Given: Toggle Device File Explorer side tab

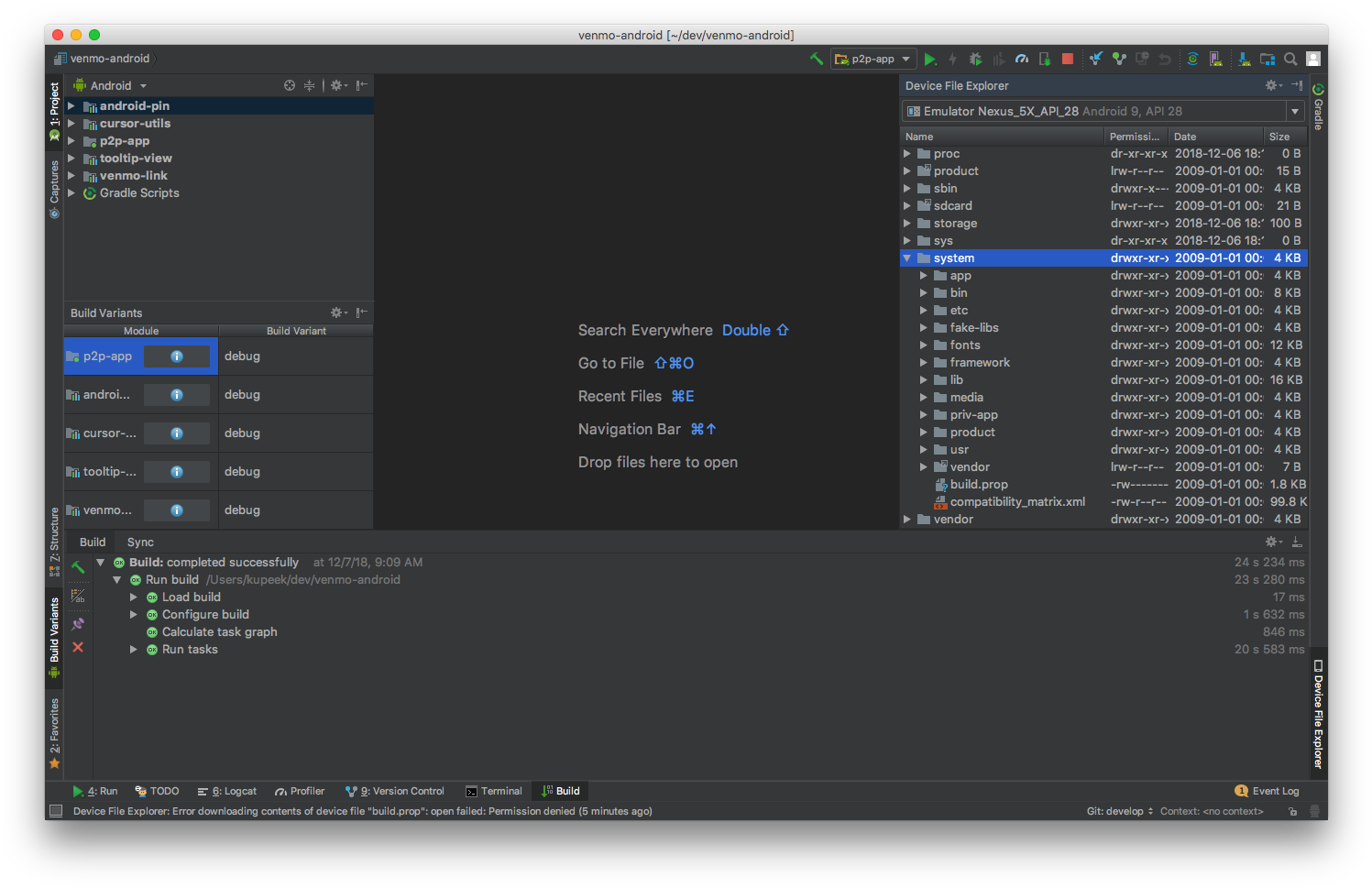Looking at the screenshot, I should (x=1318, y=714).
